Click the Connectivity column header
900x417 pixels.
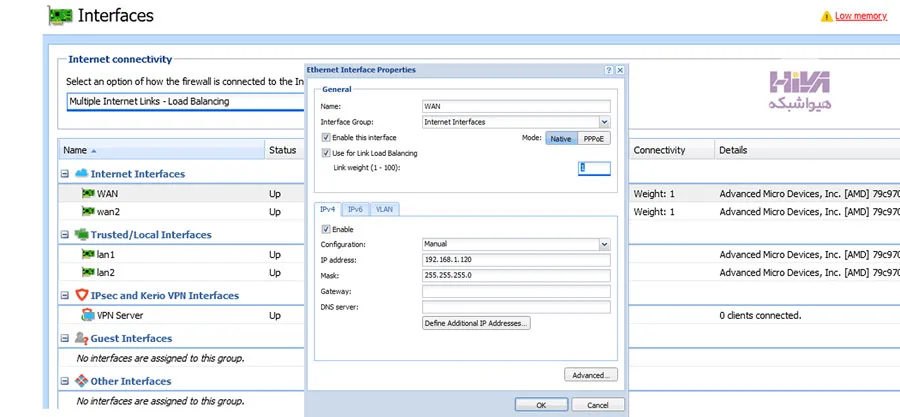(672, 150)
